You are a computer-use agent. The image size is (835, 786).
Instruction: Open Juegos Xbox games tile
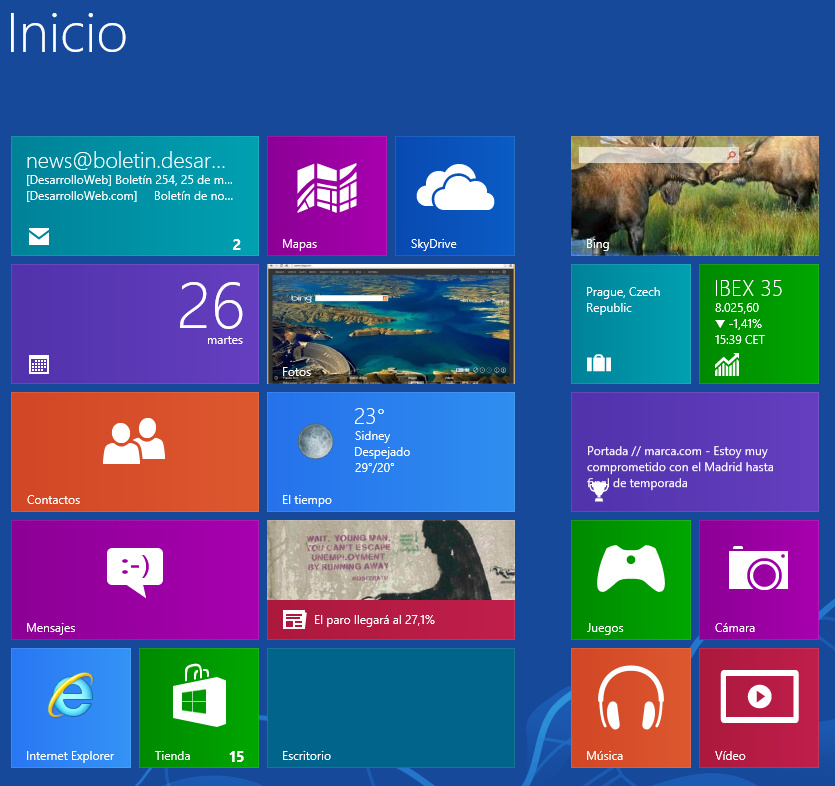click(631, 580)
